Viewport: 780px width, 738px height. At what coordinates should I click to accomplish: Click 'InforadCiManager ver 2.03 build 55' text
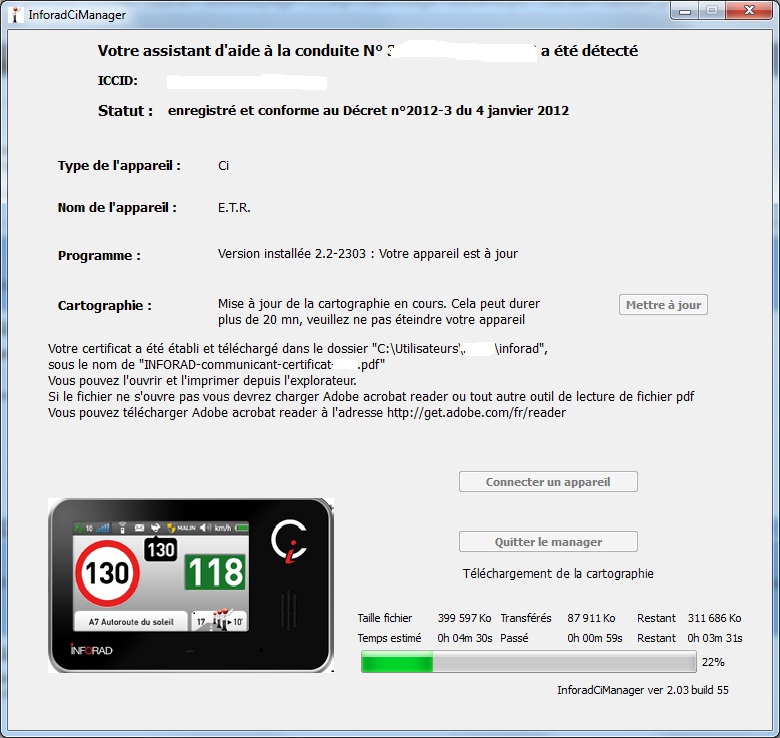[643, 690]
